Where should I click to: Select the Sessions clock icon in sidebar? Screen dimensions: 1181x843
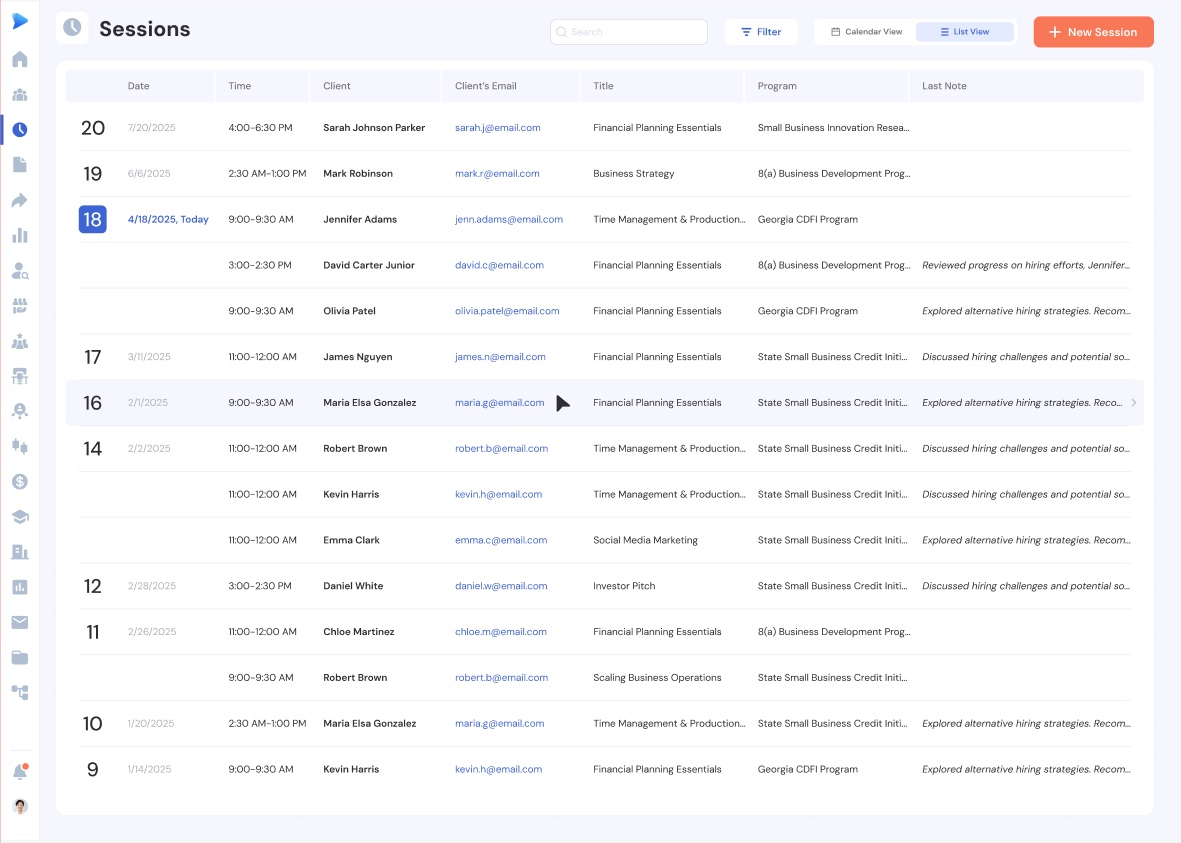pos(20,128)
